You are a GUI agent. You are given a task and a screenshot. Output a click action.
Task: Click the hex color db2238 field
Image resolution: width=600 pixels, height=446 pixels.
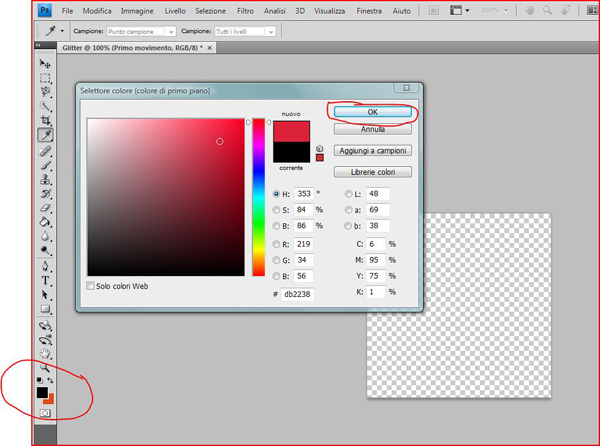(297, 294)
